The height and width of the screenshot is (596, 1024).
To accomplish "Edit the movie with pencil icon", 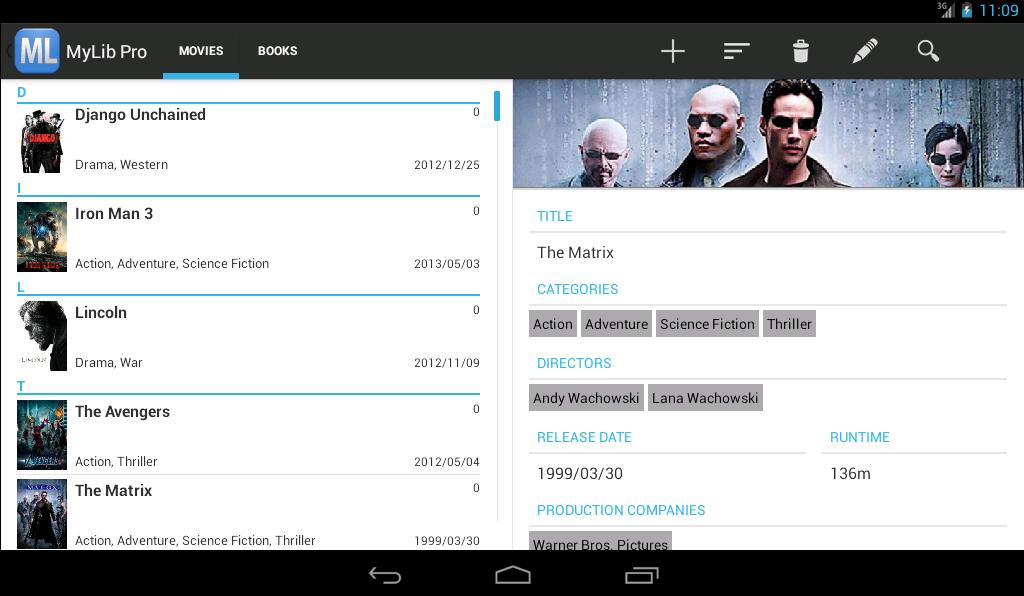I will click(x=865, y=51).
